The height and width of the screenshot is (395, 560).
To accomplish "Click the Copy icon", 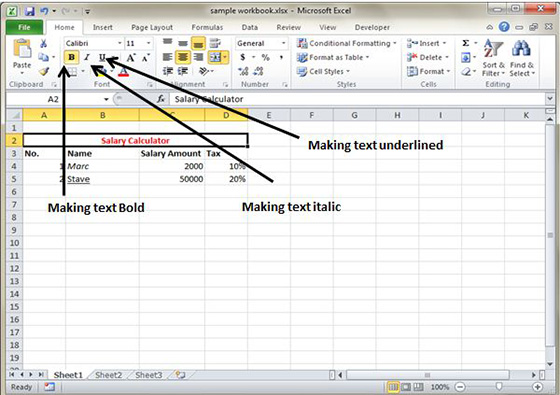I will 44,57.
